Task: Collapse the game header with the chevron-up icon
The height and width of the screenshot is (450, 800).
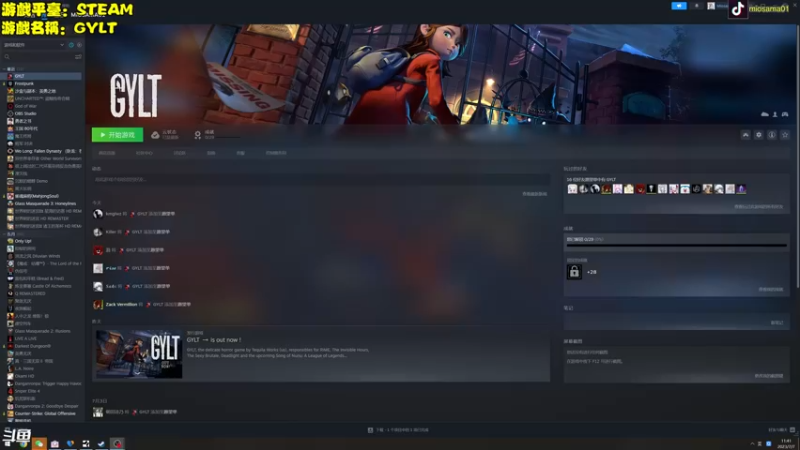Action: [x=745, y=135]
